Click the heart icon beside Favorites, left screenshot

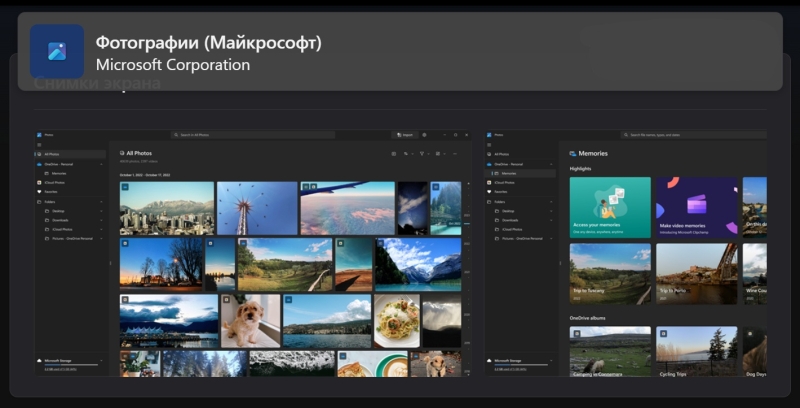click(x=39, y=192)
